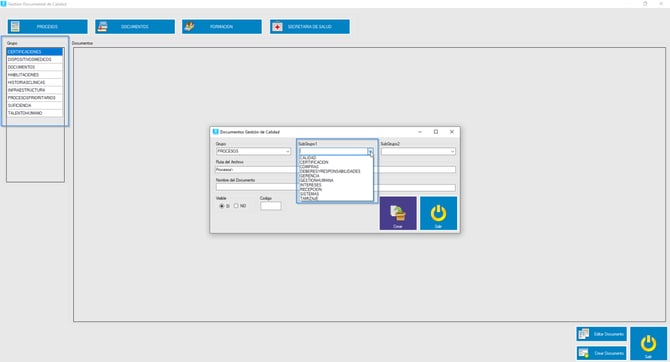This screenshot has width=670, height=362.
Task: Click the Crear button in the dialog
Action: coord(398,213)
